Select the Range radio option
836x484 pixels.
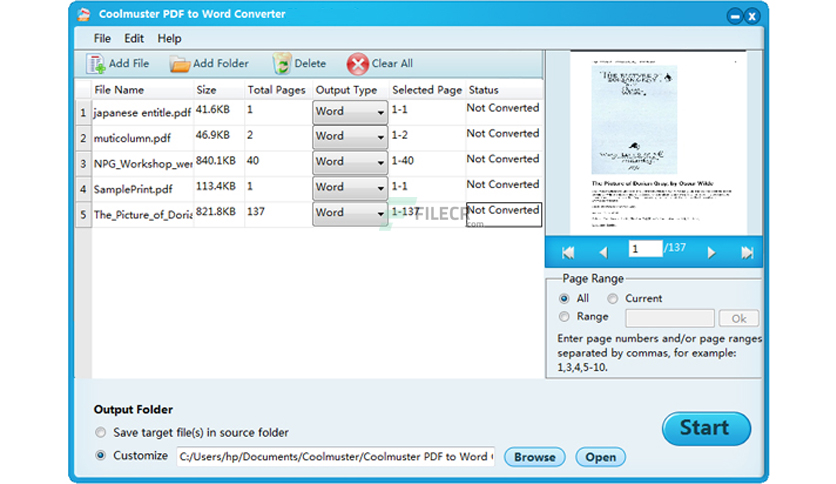[564, 317]
